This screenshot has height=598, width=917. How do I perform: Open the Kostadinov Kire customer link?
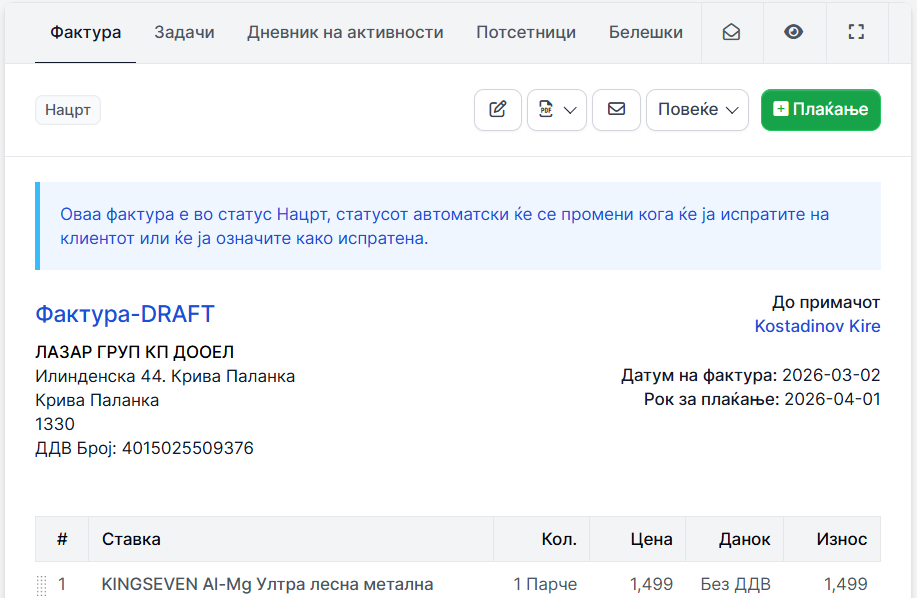point(817,326)
